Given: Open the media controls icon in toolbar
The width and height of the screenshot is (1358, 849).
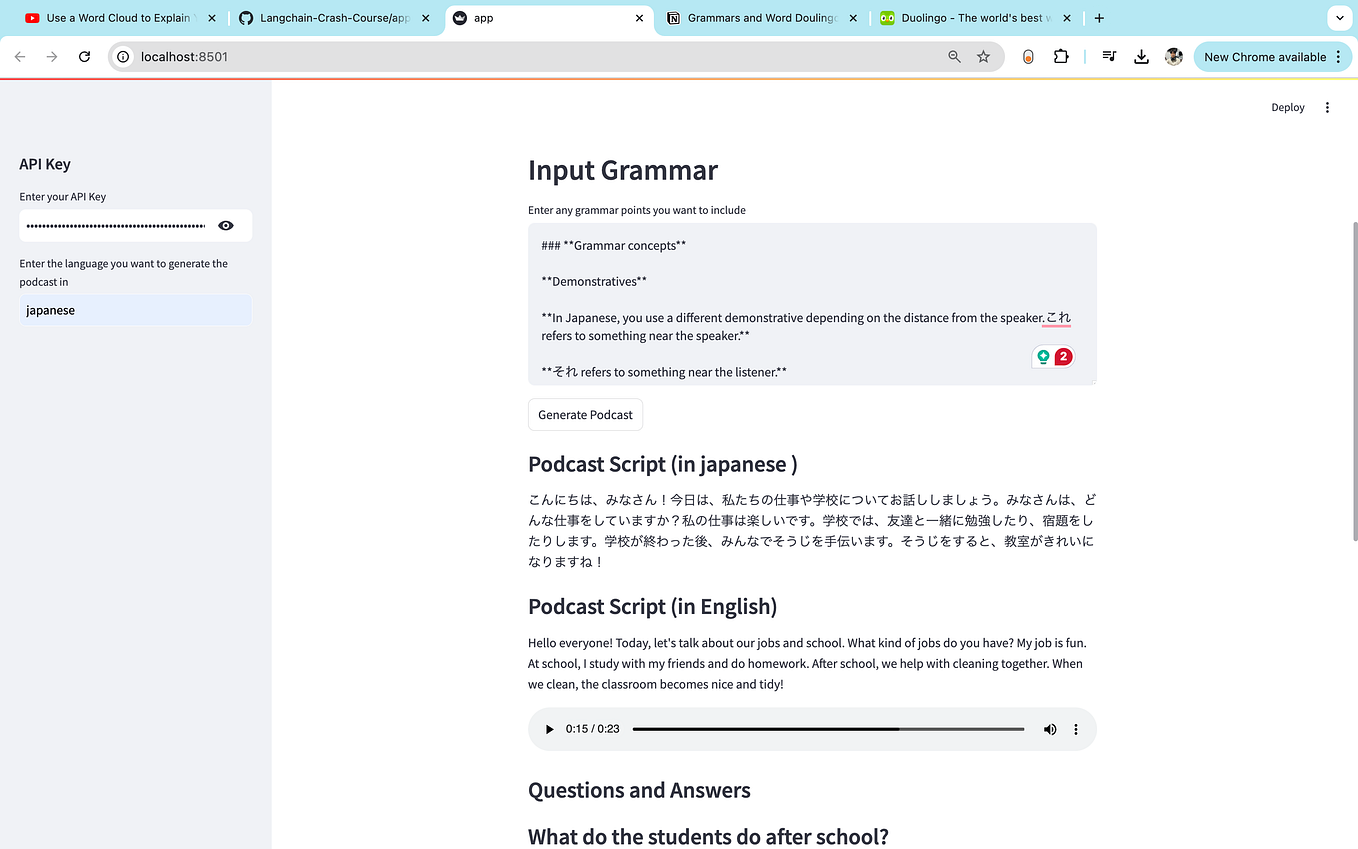Looking at the screenshot, I should [x=1108, y=56].
